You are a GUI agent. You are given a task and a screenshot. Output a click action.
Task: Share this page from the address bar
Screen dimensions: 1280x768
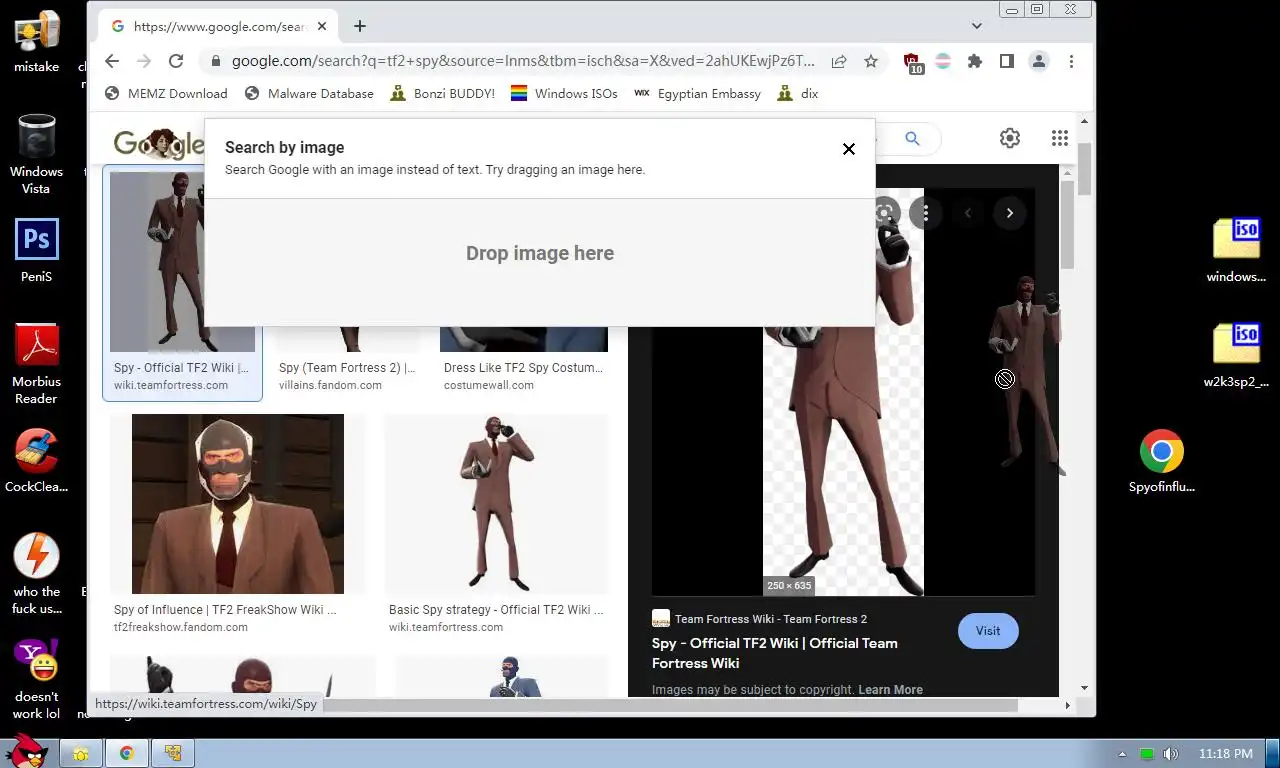839,61
